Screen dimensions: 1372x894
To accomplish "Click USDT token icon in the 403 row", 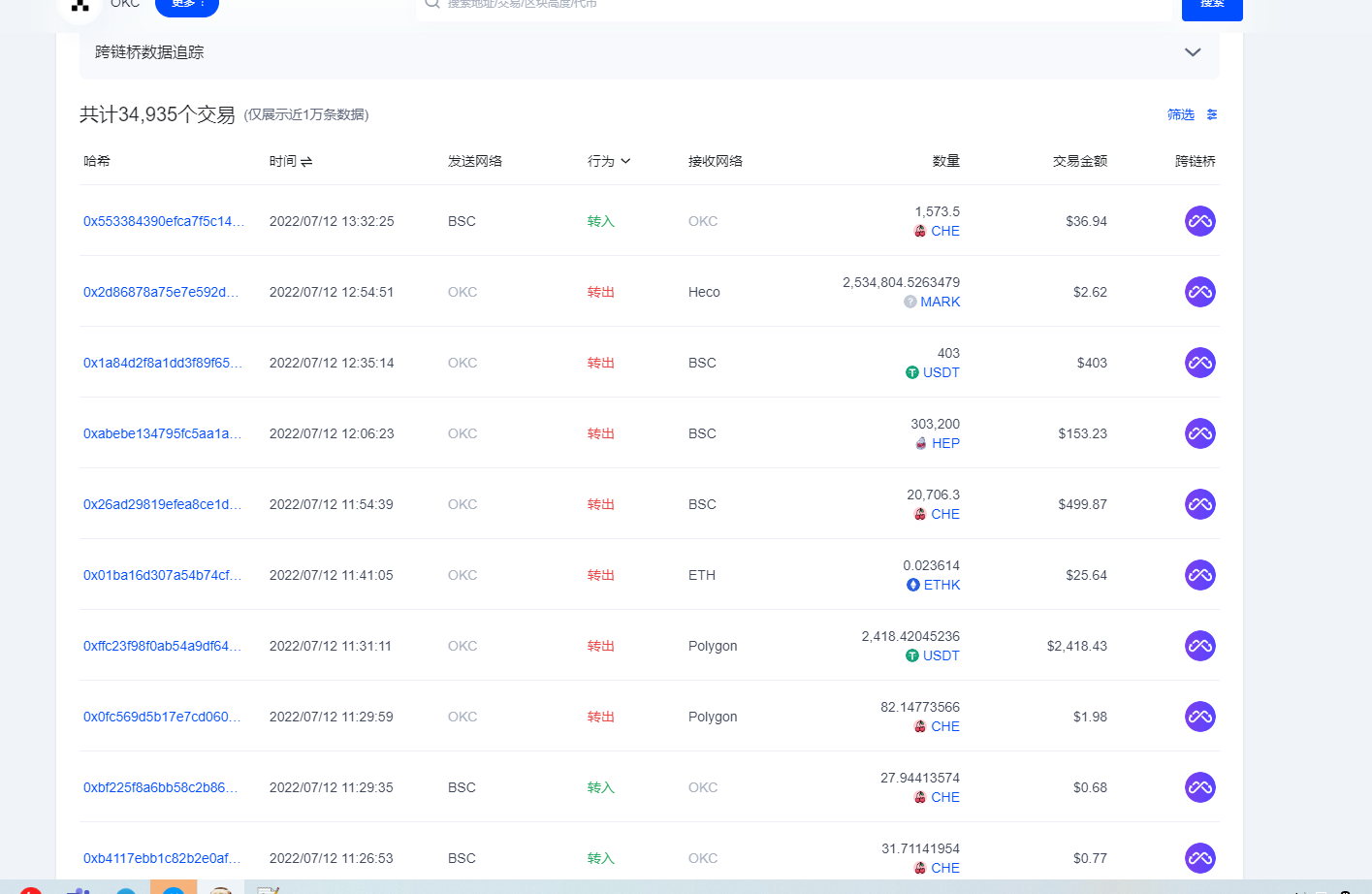I will [x=911, y=372].
